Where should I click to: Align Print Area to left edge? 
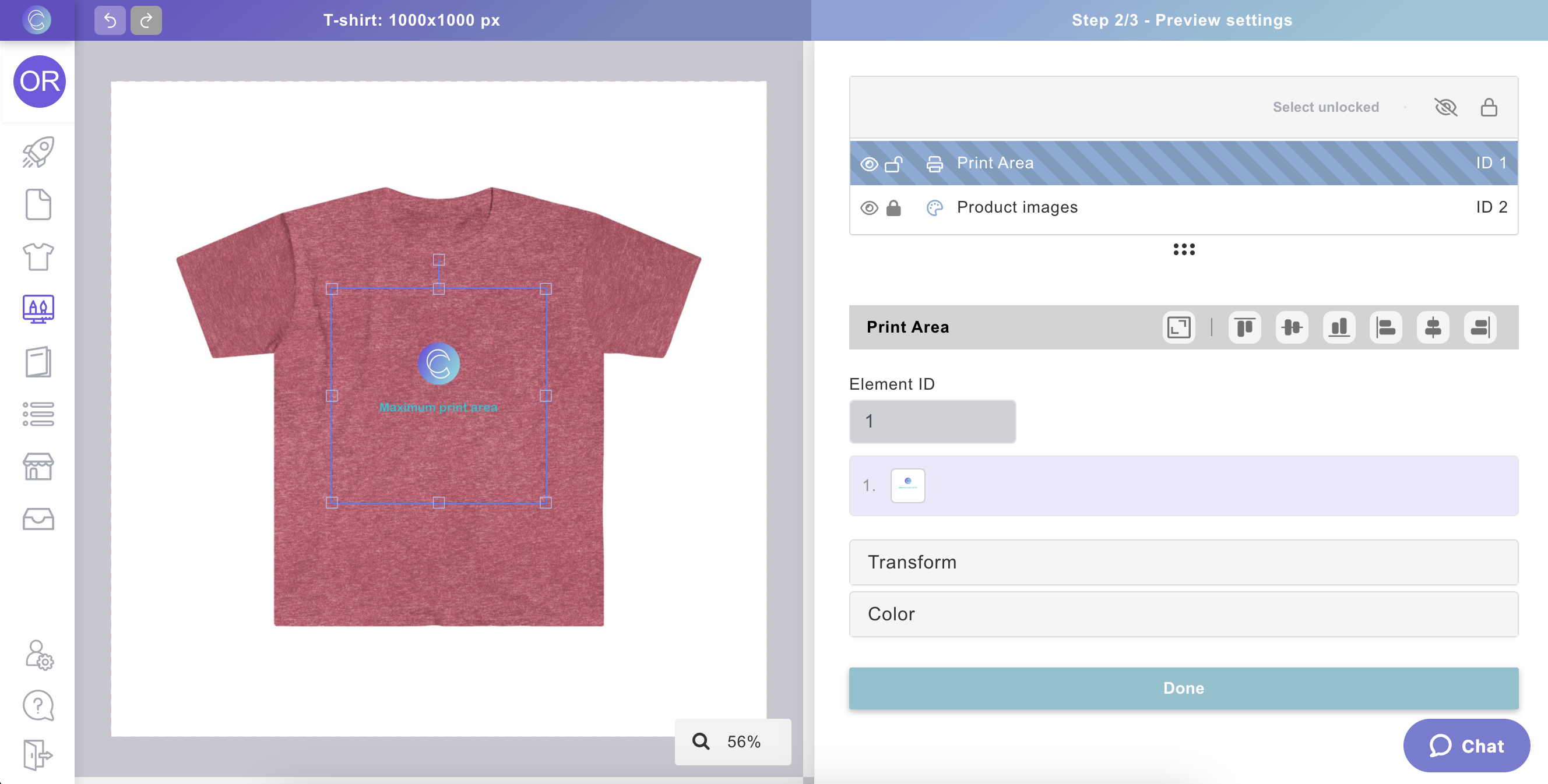coord(1386,327)
